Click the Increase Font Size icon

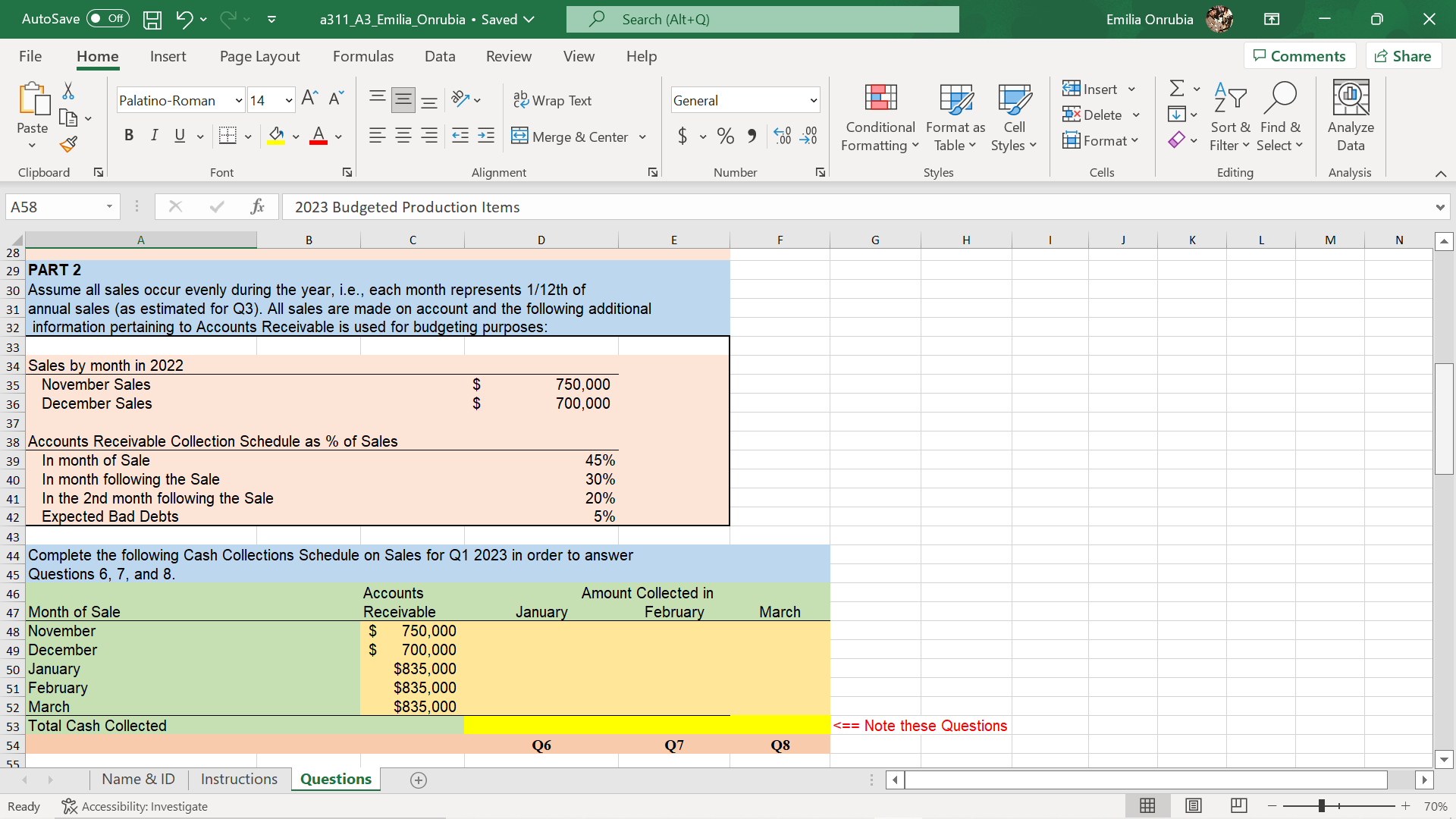(309, 99)
